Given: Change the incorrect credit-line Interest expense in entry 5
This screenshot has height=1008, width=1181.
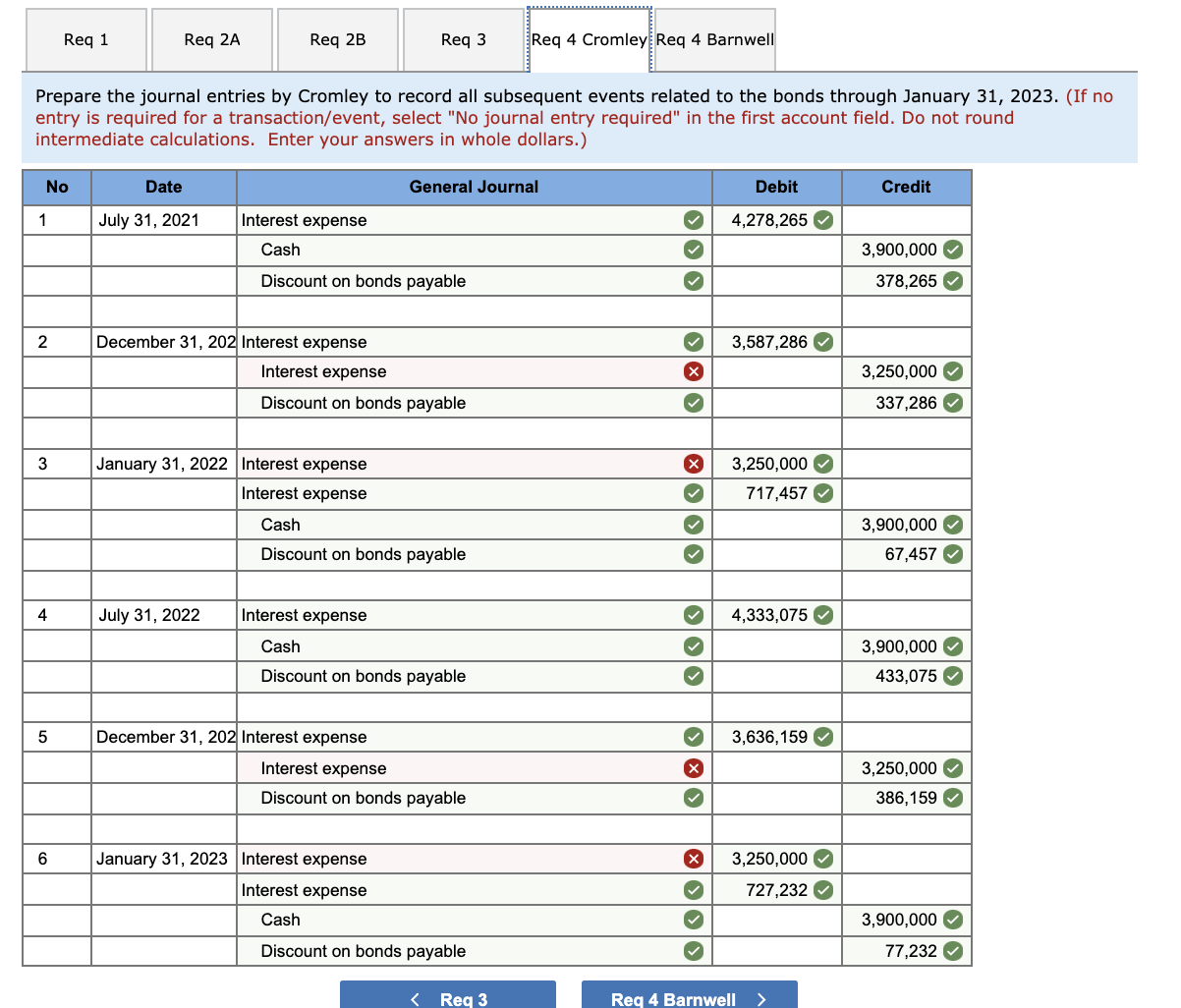Looking at the screenshot, I should click(475, 768).
